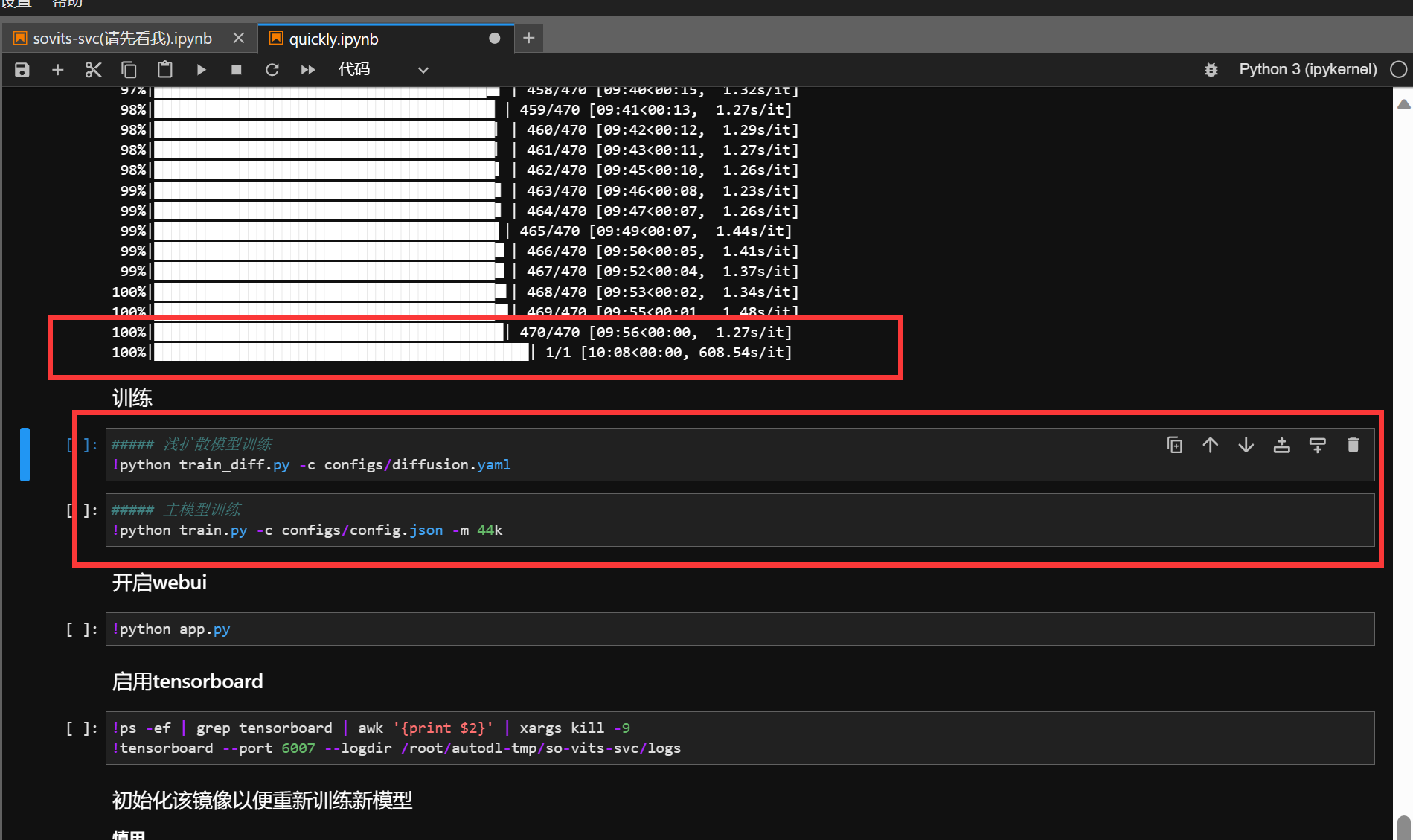1413x840 pixels.
Task: Run the selected cell with the play icon
Action: (x=201, y=70)
